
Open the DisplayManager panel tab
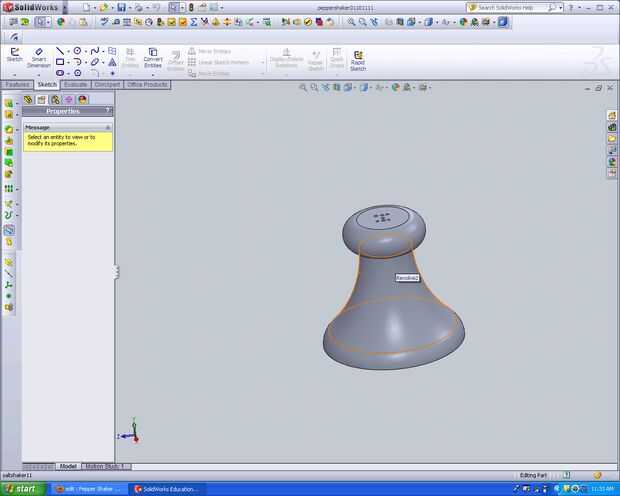coord(82,100)
